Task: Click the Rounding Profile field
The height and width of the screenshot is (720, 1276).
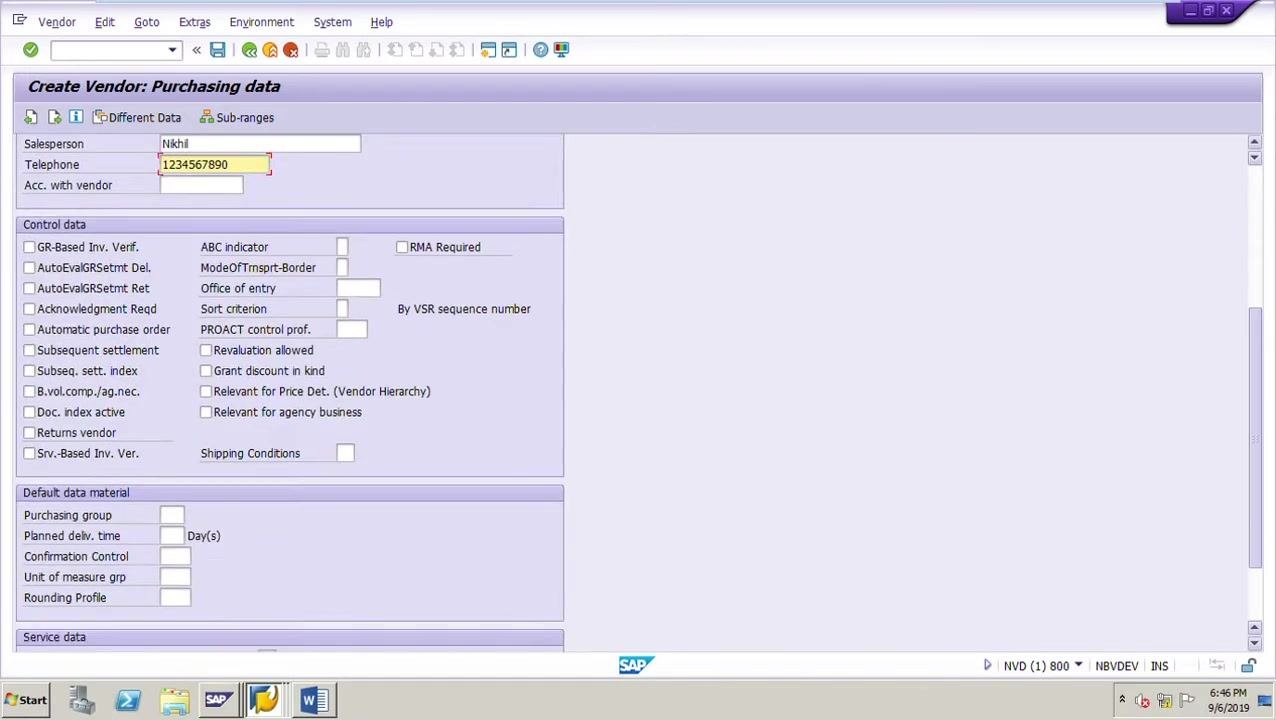Action: pyautogui.click(x=175, y=598)
